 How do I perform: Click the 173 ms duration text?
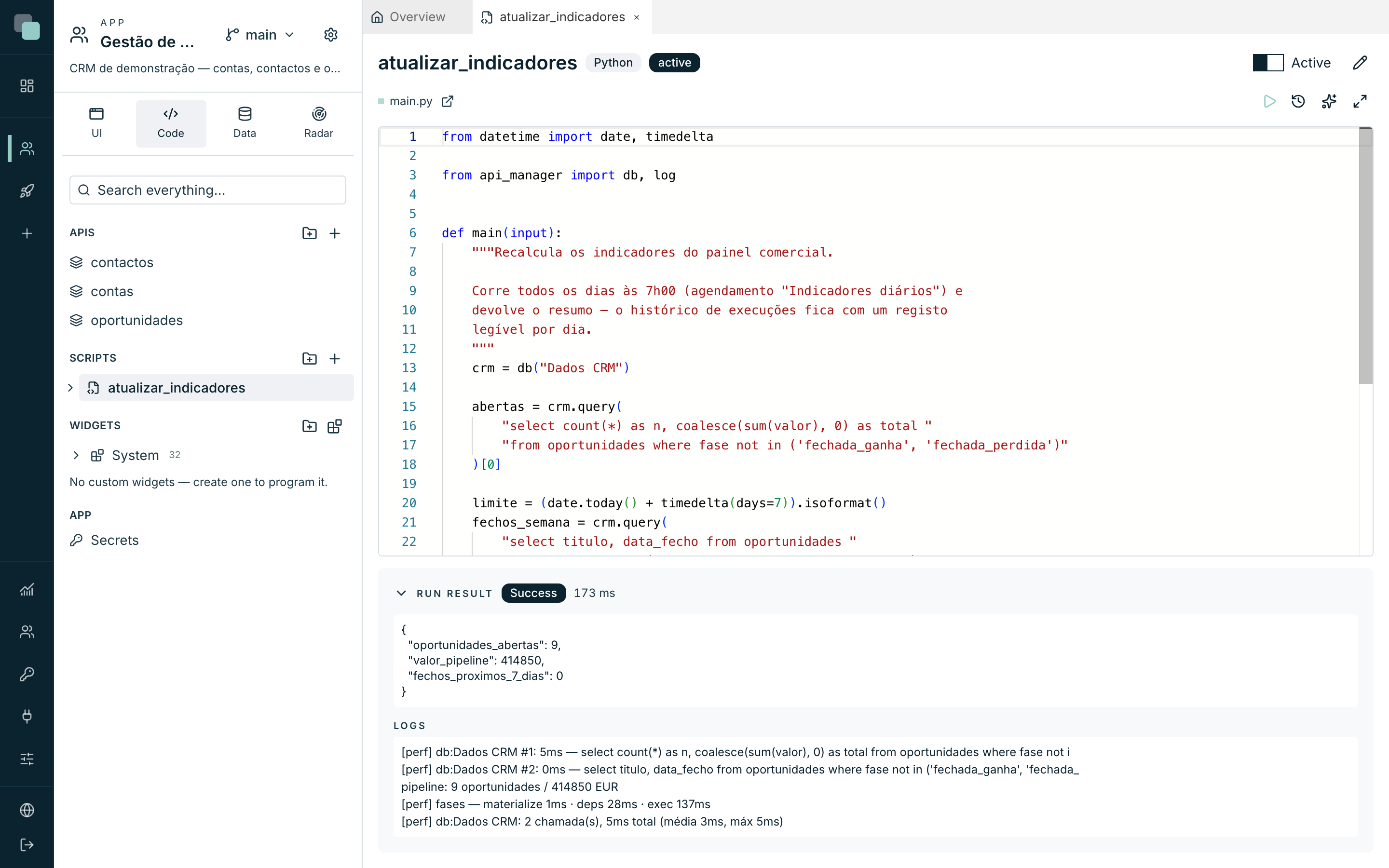click(x=594, y=593)
